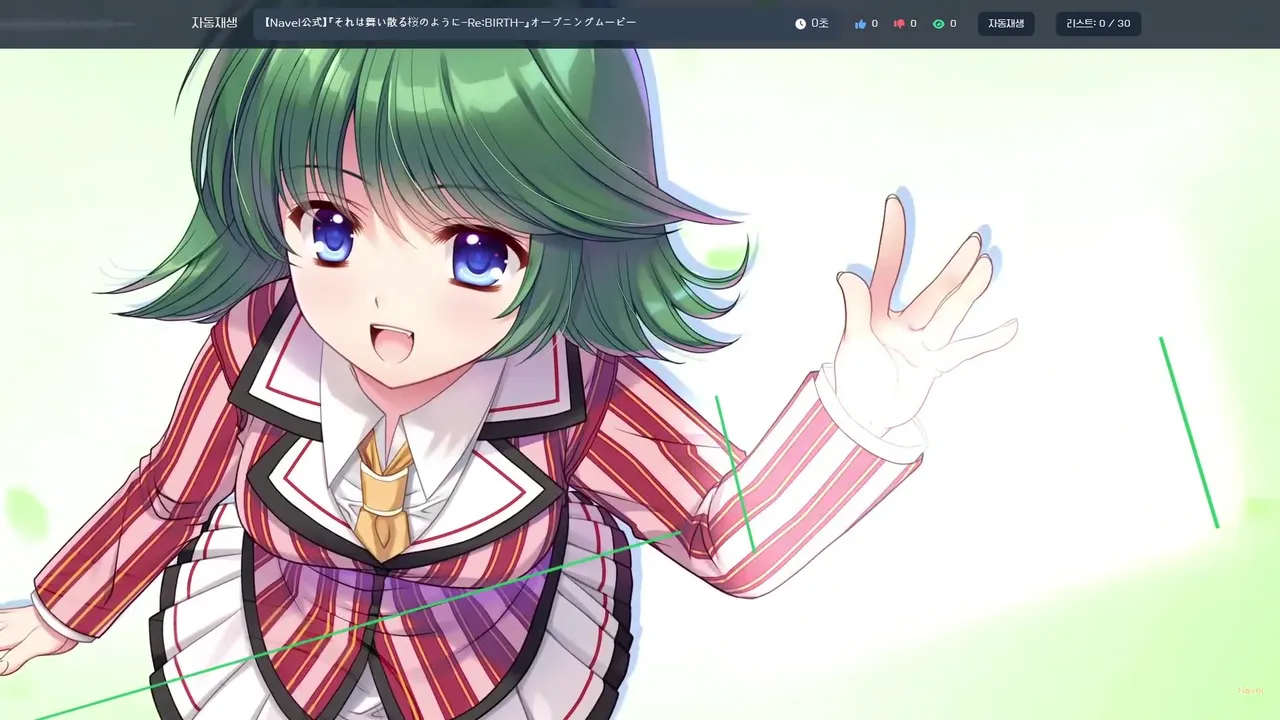Click the video frame to play or pause
1280x720 pixels.
640,384
